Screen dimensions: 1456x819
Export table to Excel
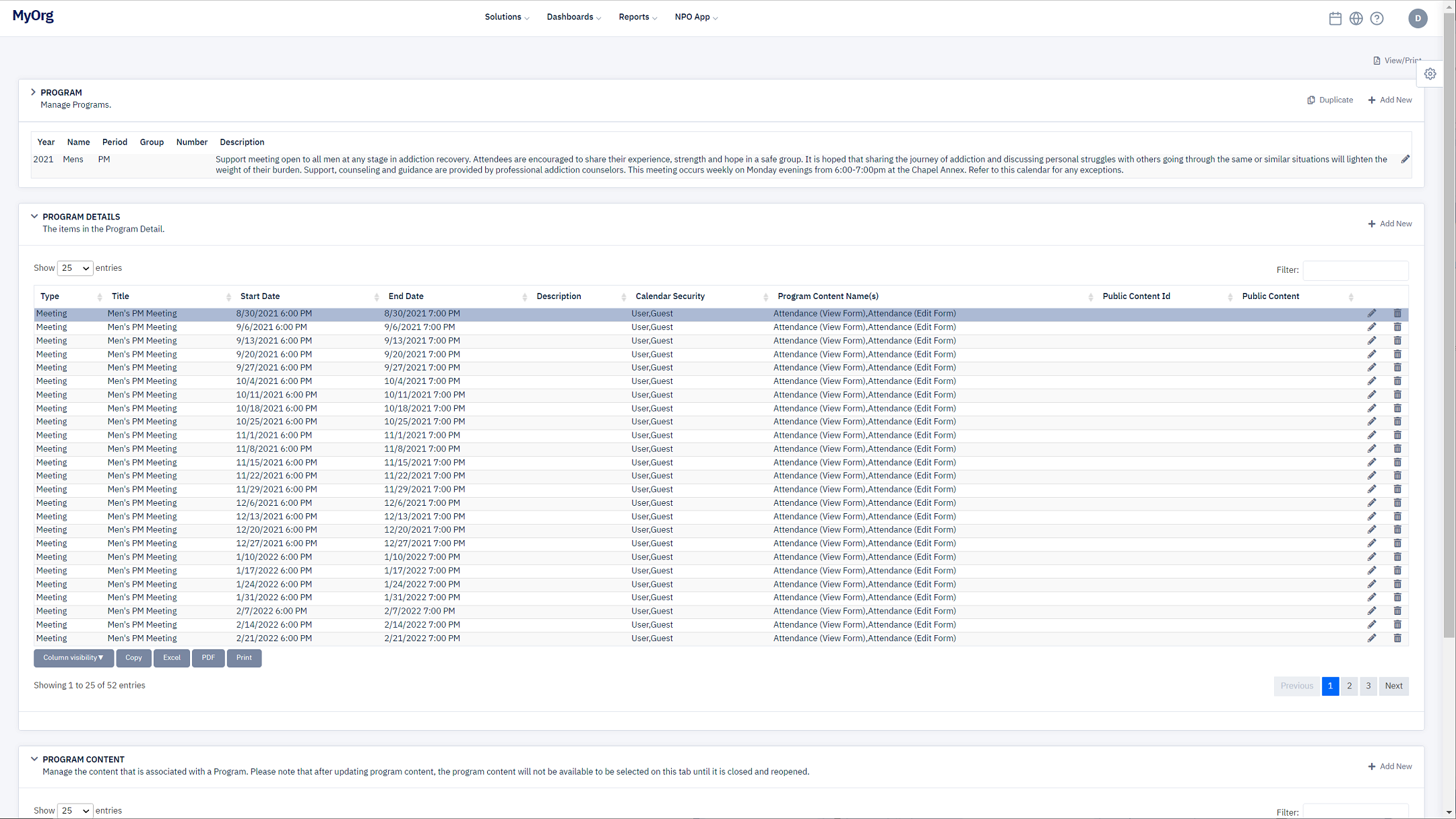pyautogui.click(x=171, y=658)
